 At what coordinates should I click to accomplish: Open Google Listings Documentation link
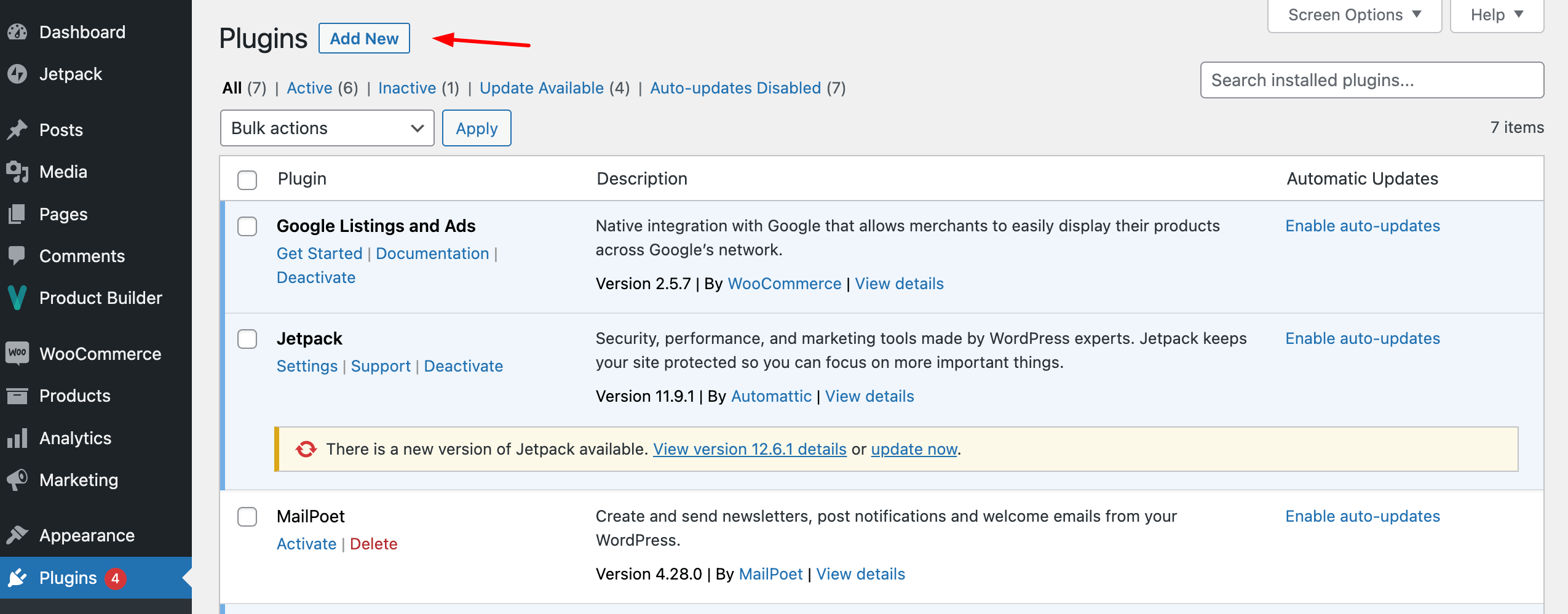pyautogui.click(x=432, y=253)
